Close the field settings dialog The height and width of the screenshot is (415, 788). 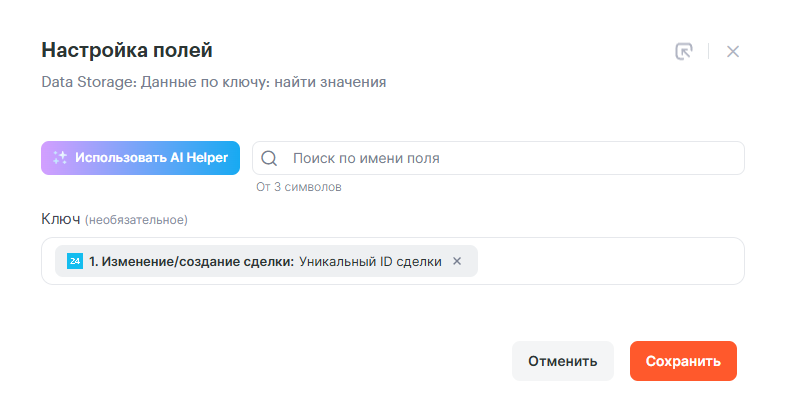[x=733, y=52]
